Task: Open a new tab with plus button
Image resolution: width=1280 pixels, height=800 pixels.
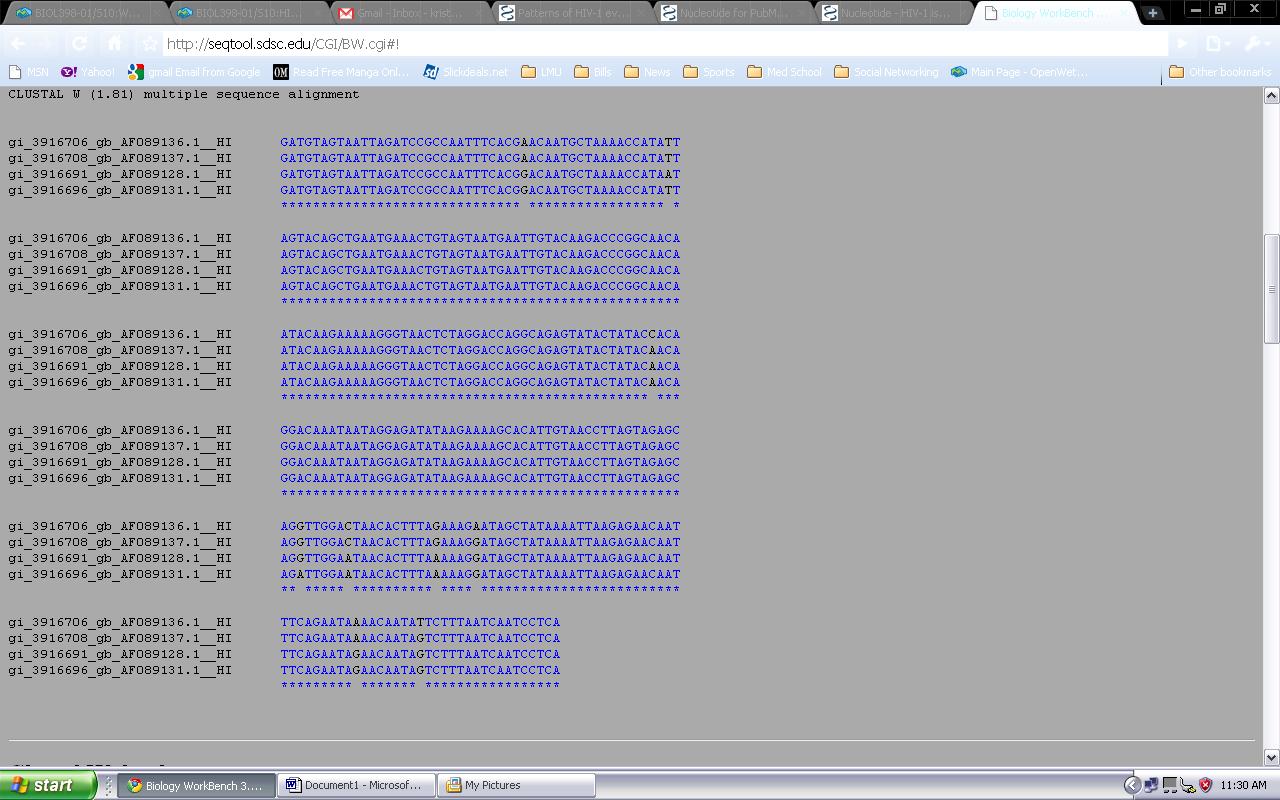Action: pyautogui.click(x=1153, y=13)
